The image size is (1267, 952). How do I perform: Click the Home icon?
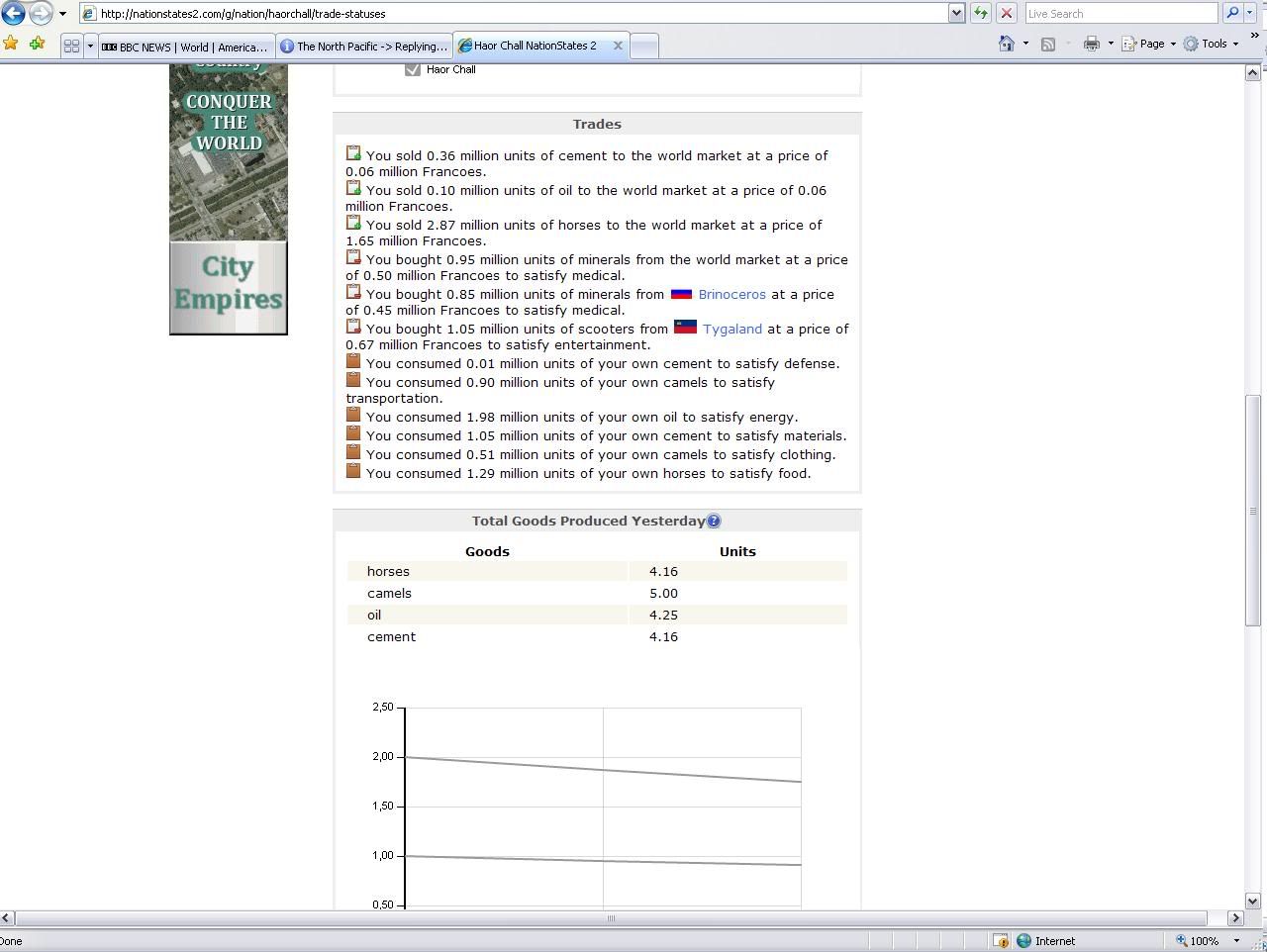1007,44
